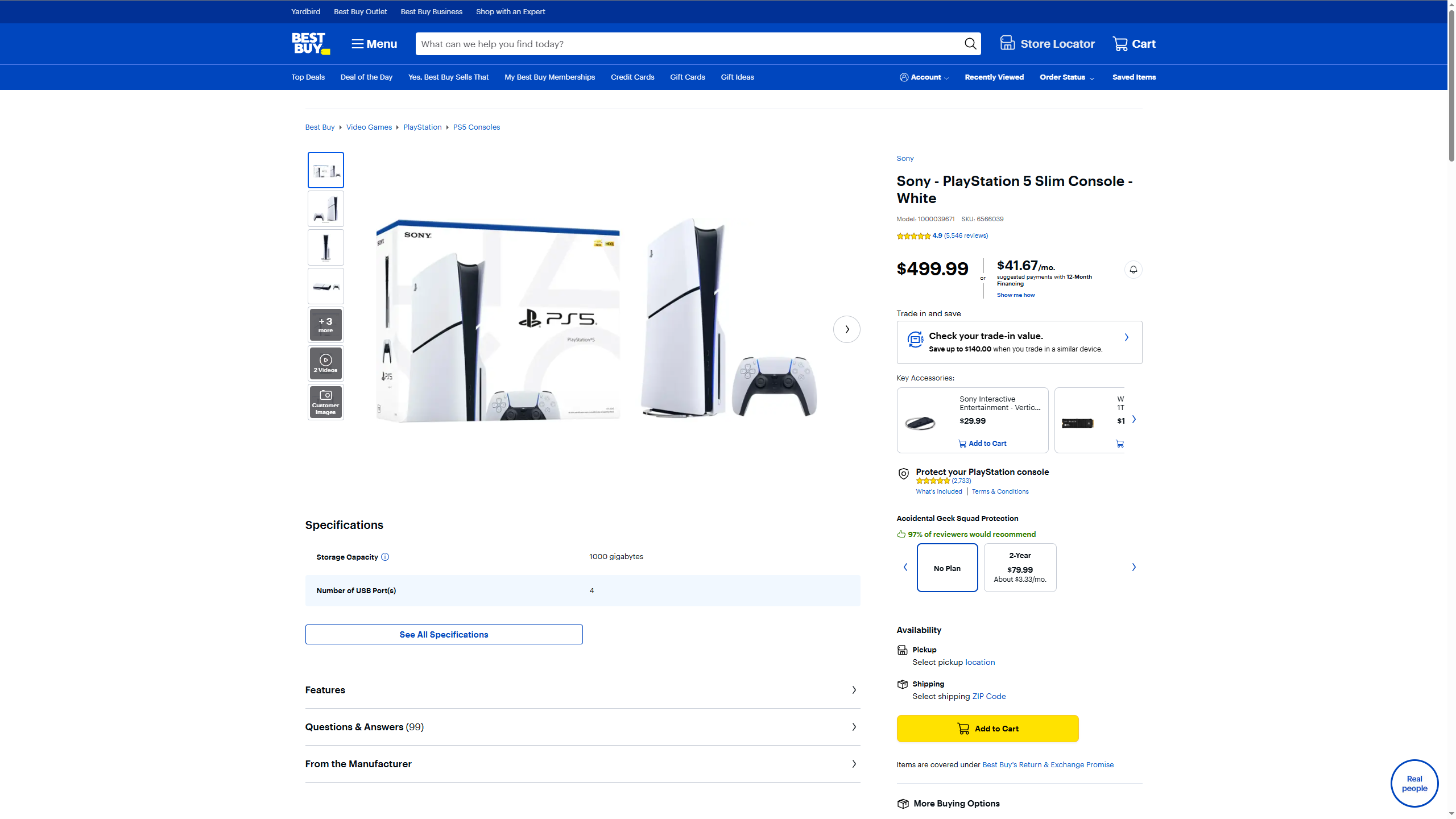Click the Best Buy logo

point(311,44)
